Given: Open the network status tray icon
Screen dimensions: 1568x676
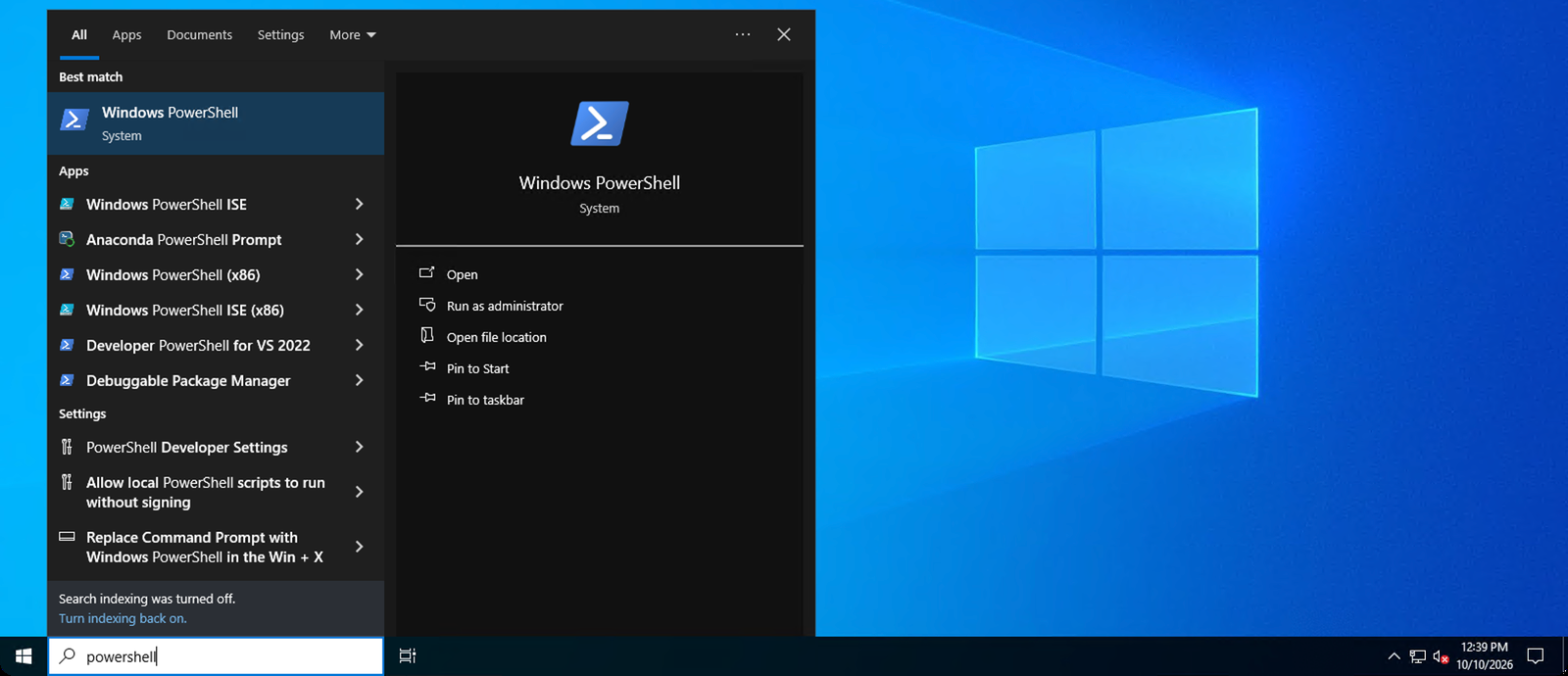Looking at the screenshot, I should 1417,656.
